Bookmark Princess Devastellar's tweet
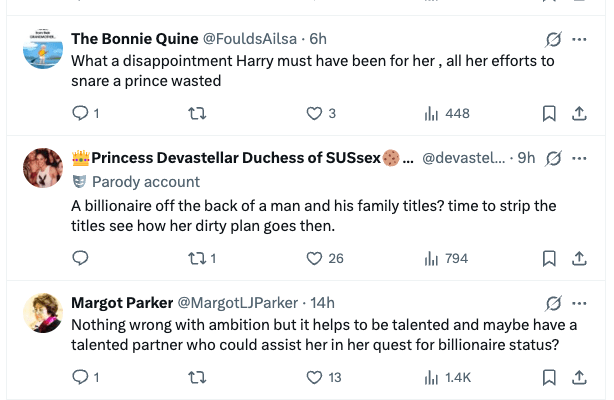Screen dimensions: 614x400 (549, 259)
